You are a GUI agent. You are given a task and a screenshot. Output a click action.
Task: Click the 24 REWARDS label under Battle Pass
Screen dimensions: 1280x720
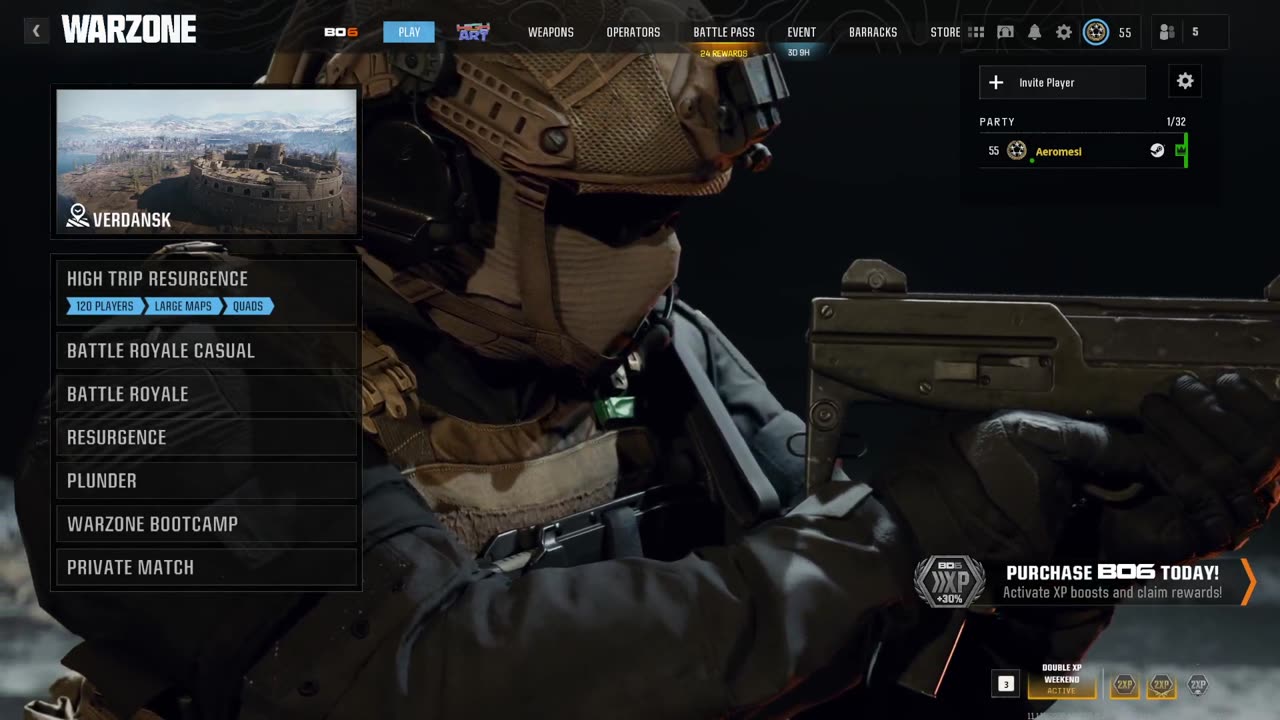(x=724, y=54)
